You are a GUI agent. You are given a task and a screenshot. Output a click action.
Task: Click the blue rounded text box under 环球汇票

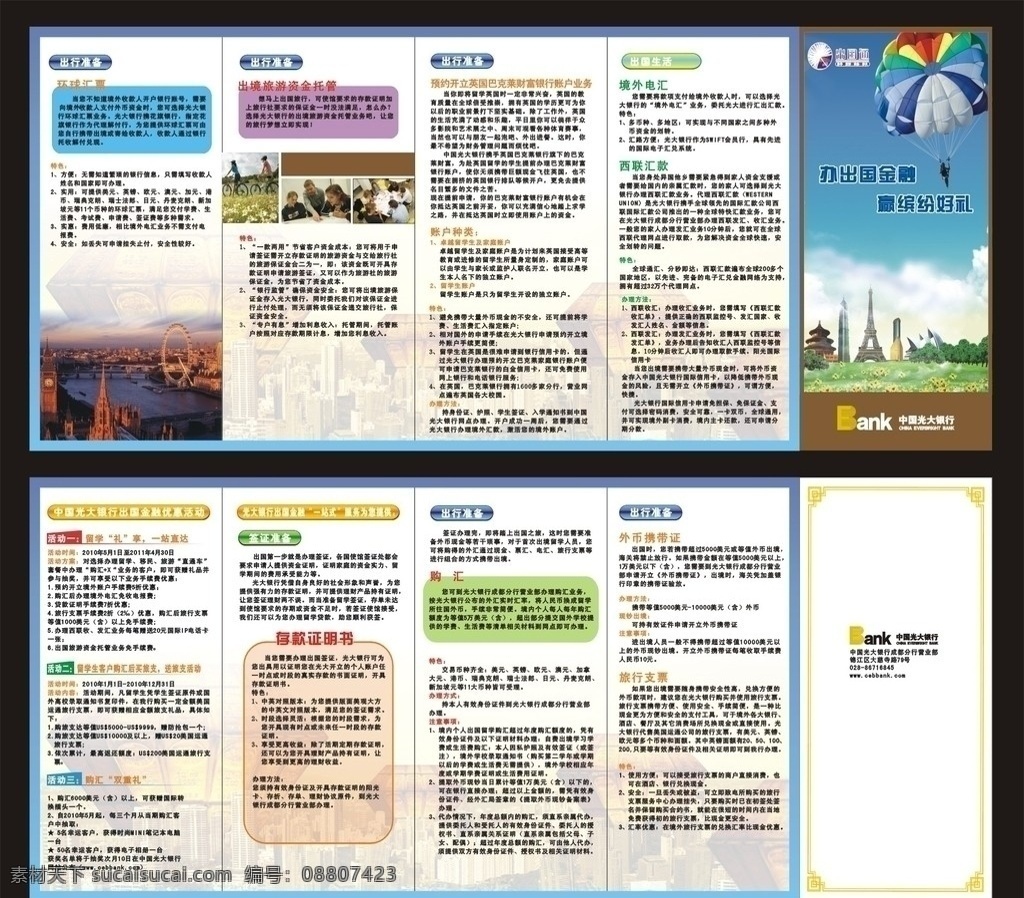click(132, 120)
